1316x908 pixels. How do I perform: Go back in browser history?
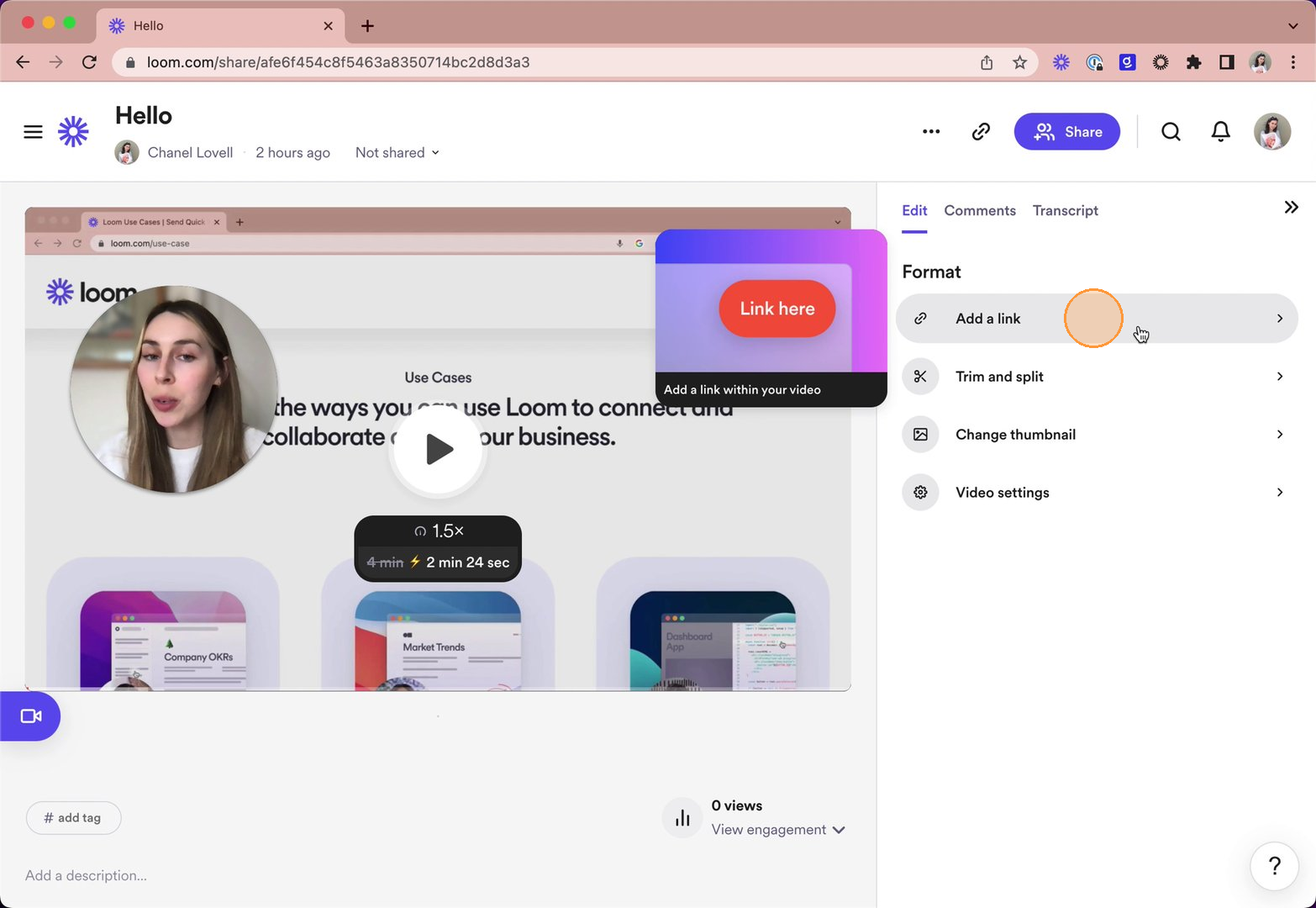(x=23, y=62)
